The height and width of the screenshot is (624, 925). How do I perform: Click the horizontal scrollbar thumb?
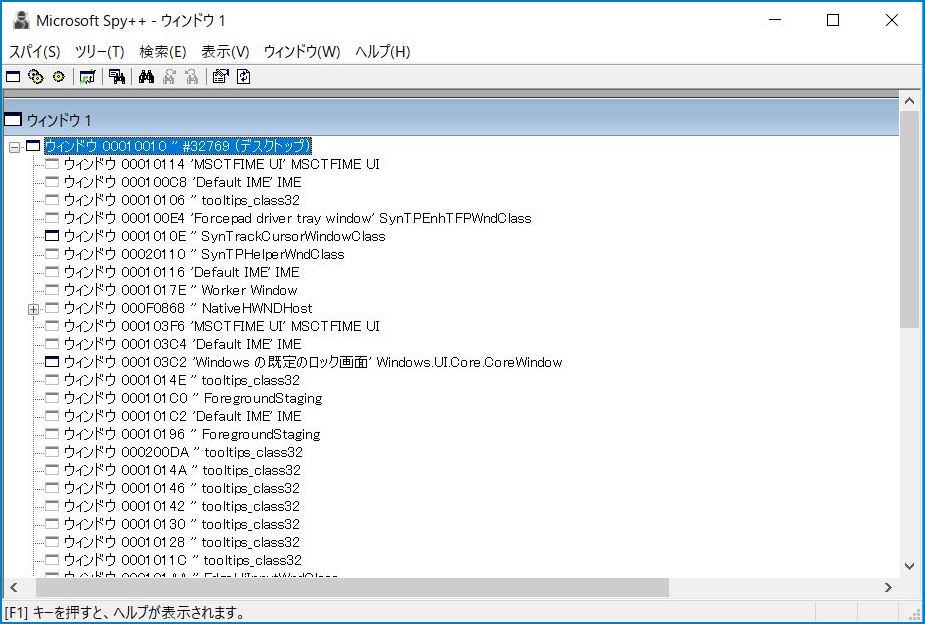[x=352, y=587]
